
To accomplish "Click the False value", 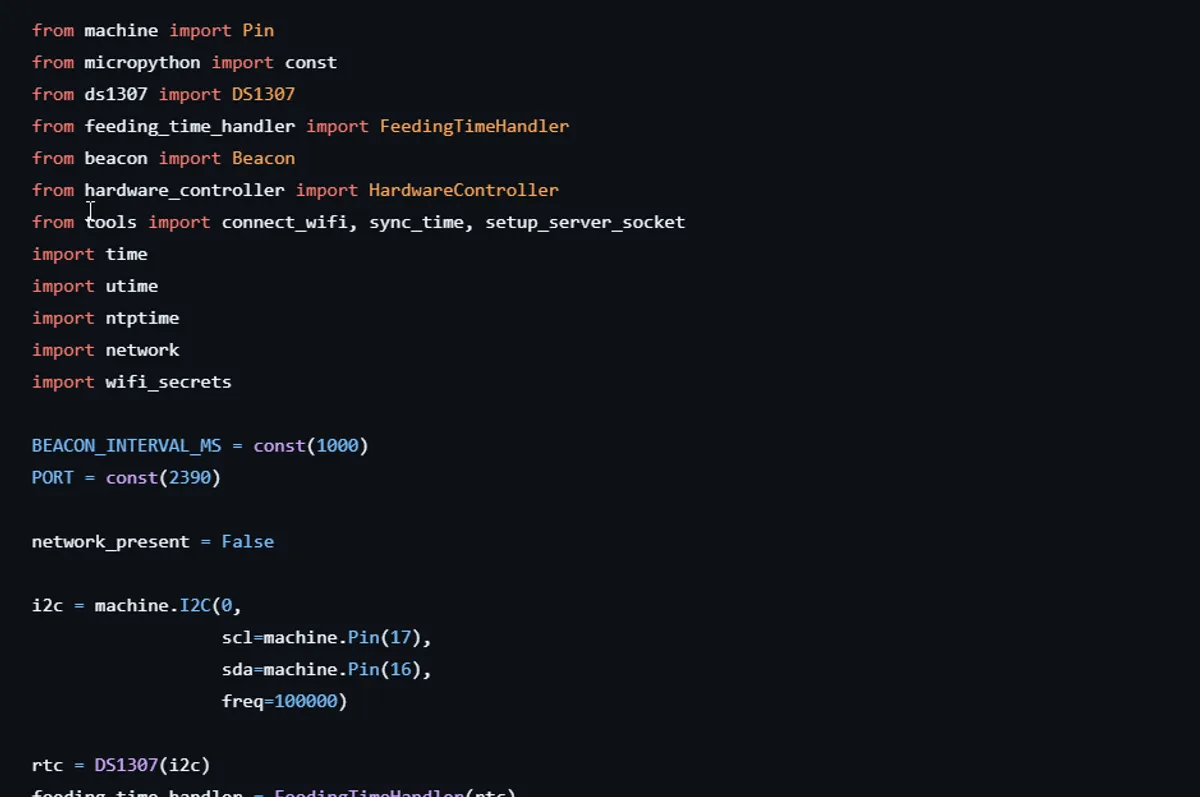I will 247,542.
